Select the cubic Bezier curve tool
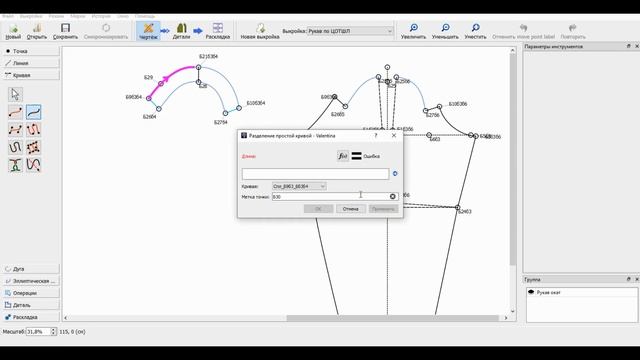 15,130
